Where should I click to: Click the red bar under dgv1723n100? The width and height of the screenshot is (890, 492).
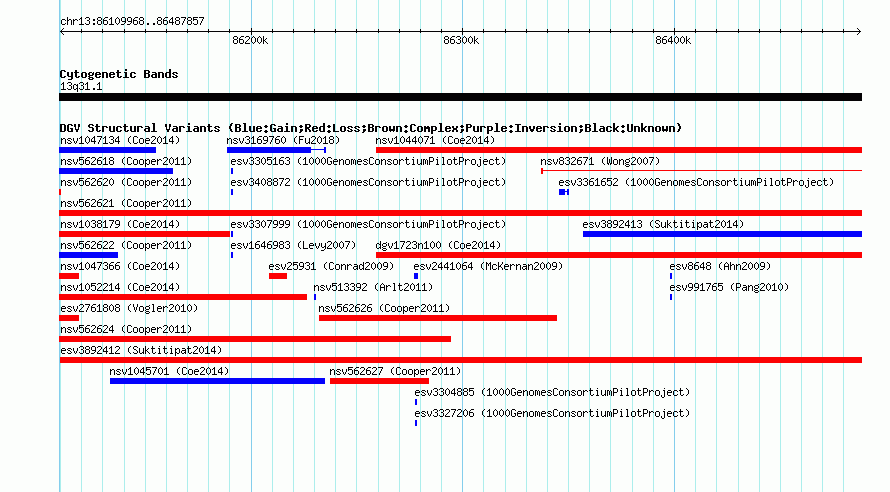[619, 255]
